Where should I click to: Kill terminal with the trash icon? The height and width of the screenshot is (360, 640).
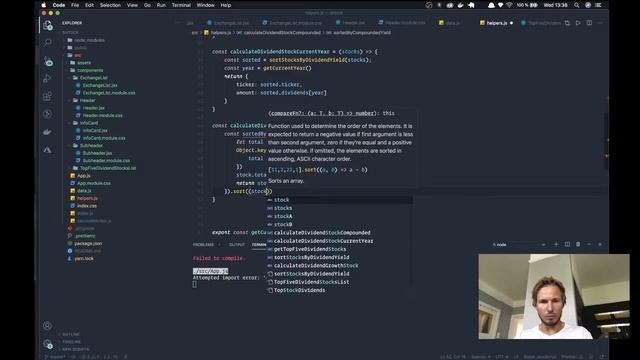pos(578,244)
